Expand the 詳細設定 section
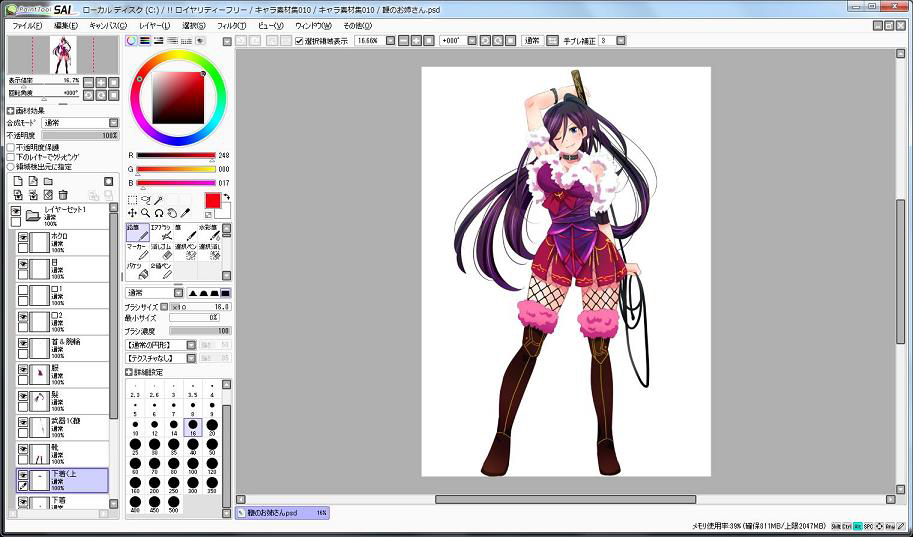The width and height of the screenshot is (913, 537). (x=129, y=371)
